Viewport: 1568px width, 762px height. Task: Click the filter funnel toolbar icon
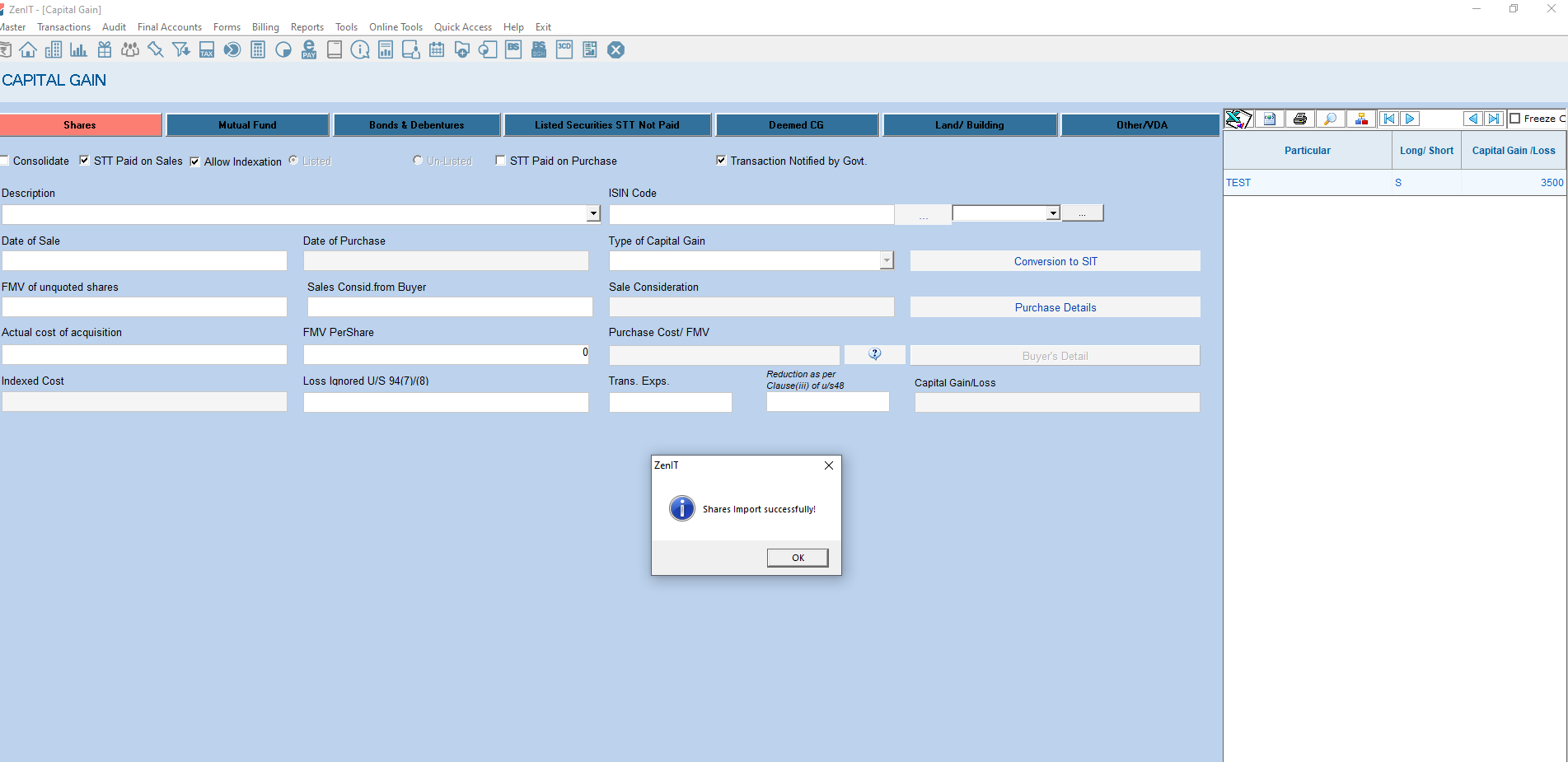(x=181, y=50)
